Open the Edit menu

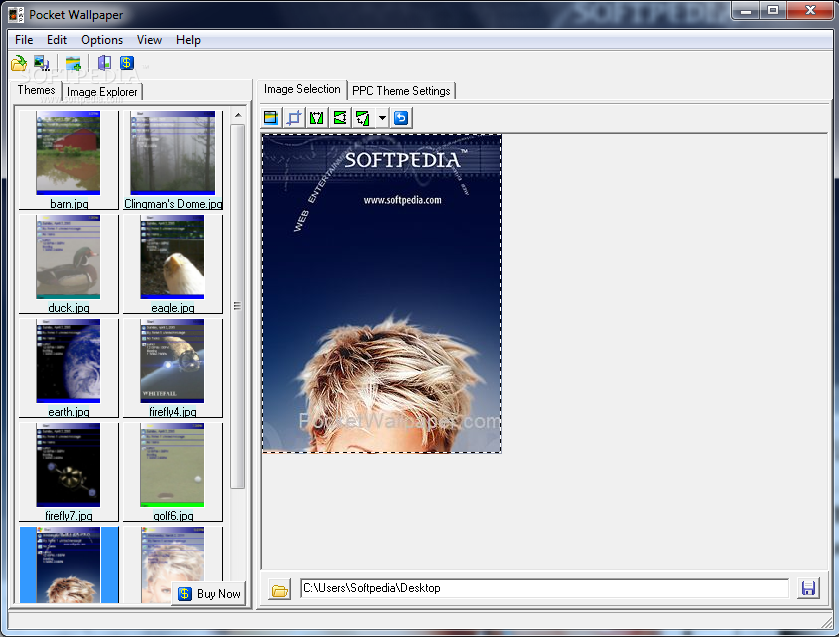coord(57,40)
